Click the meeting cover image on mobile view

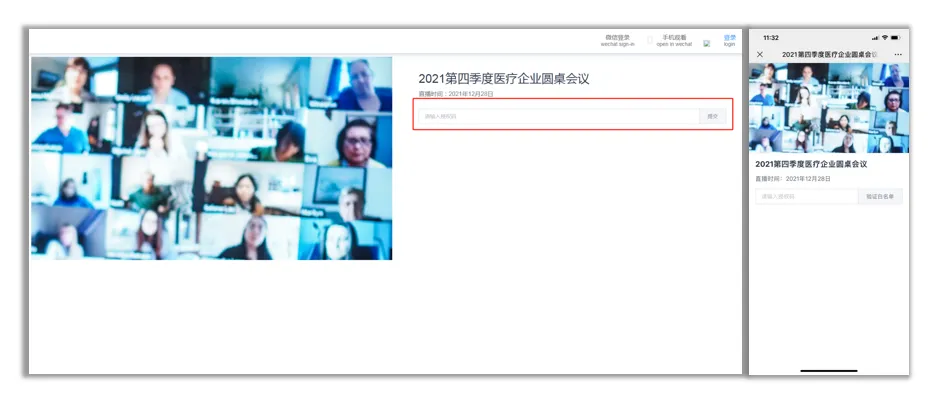(829, 108)
